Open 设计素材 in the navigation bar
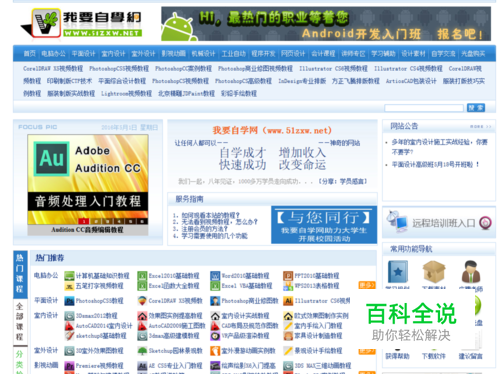 pyautogui.click(x=413, y=53)
